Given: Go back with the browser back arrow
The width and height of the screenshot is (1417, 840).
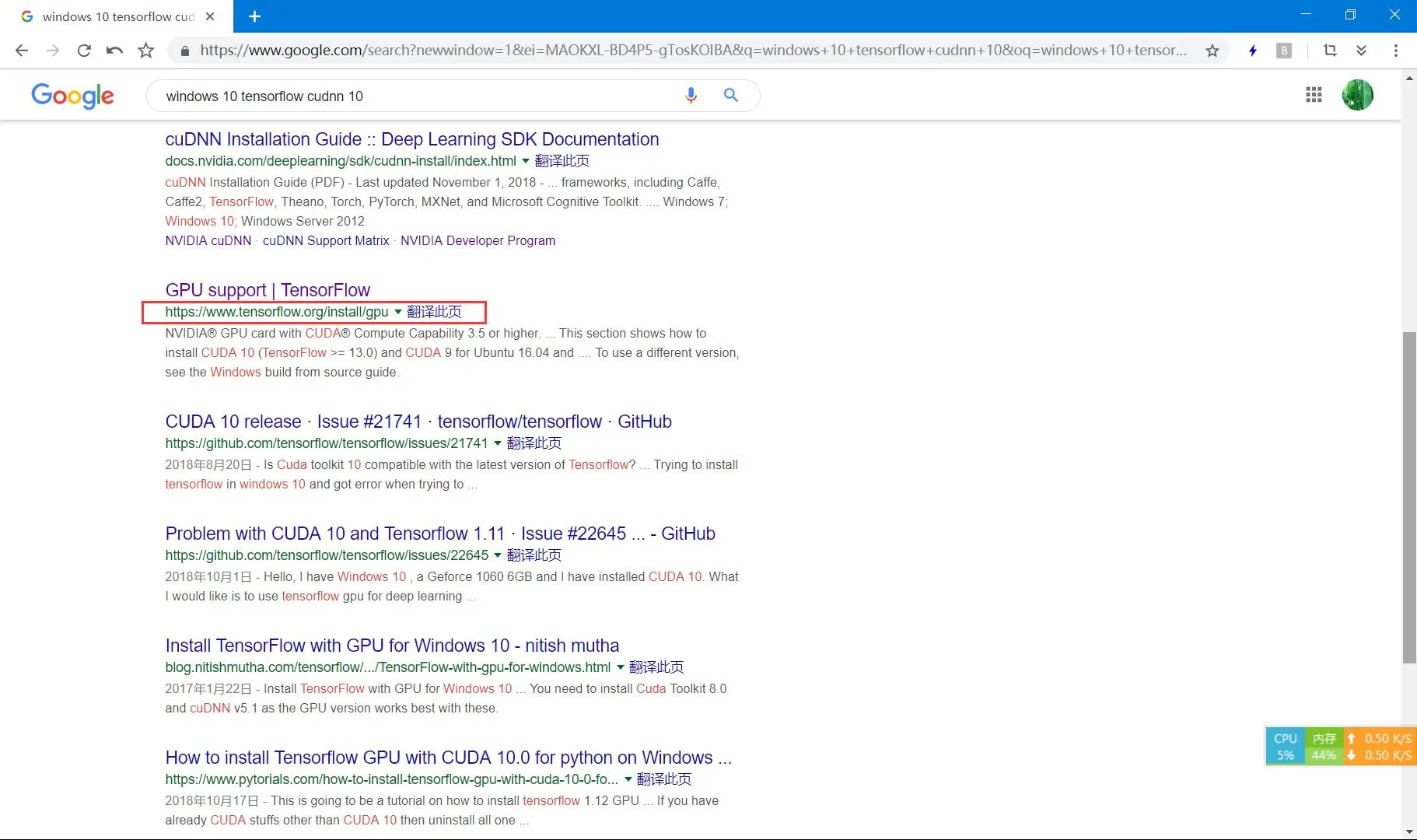Looking at the screenshot, I should (22, 51).
